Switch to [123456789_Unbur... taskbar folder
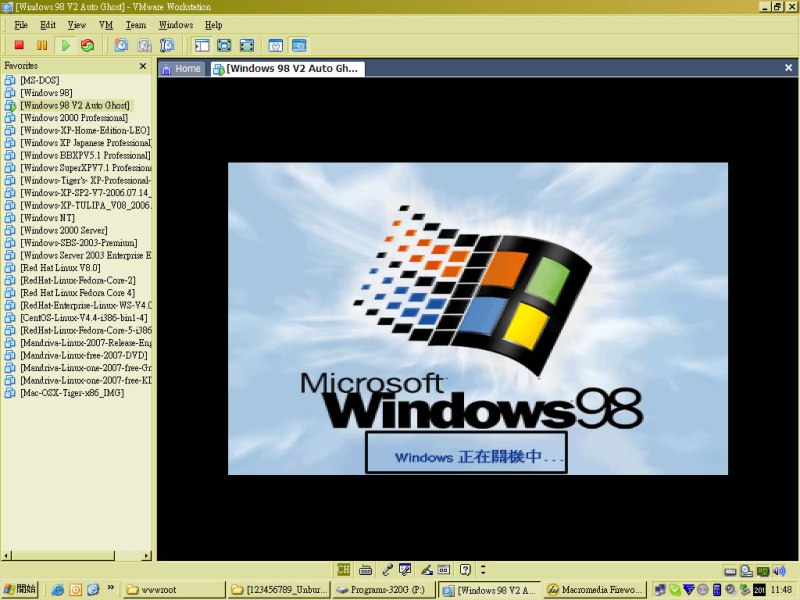 click(280, 590)
